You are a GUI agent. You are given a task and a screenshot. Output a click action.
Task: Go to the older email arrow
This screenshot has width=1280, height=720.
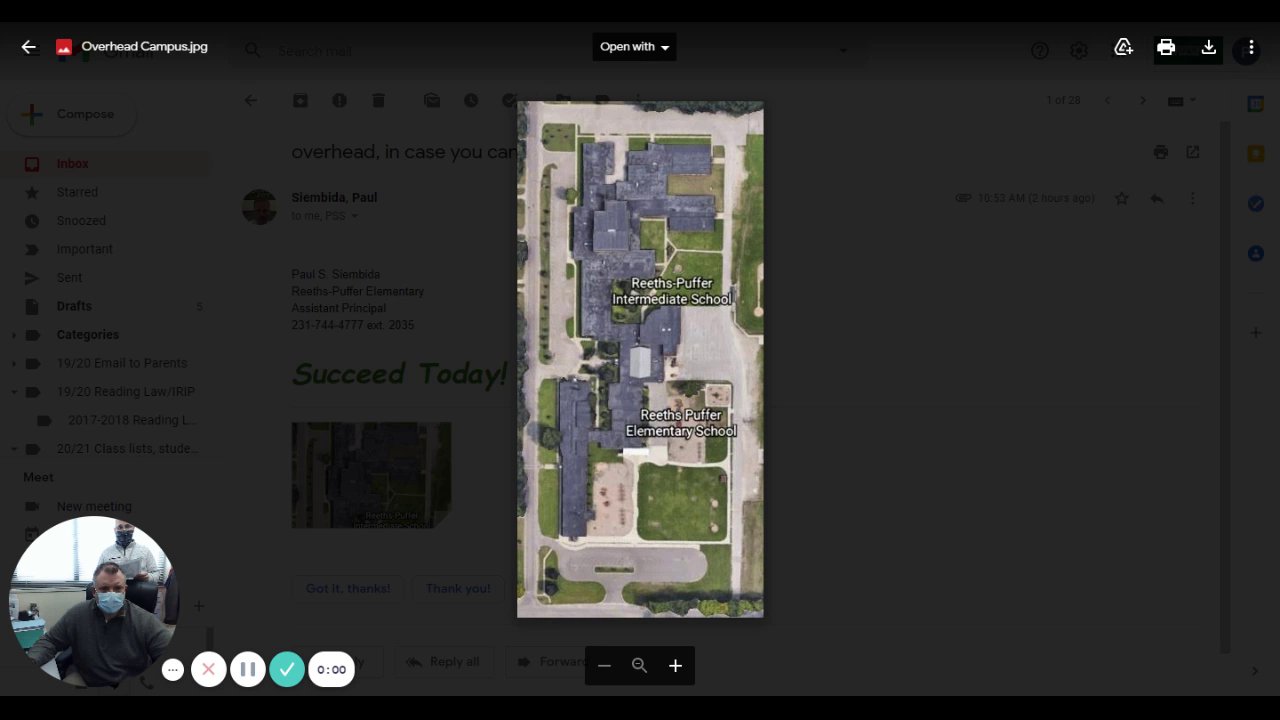tap(1143, 100)
